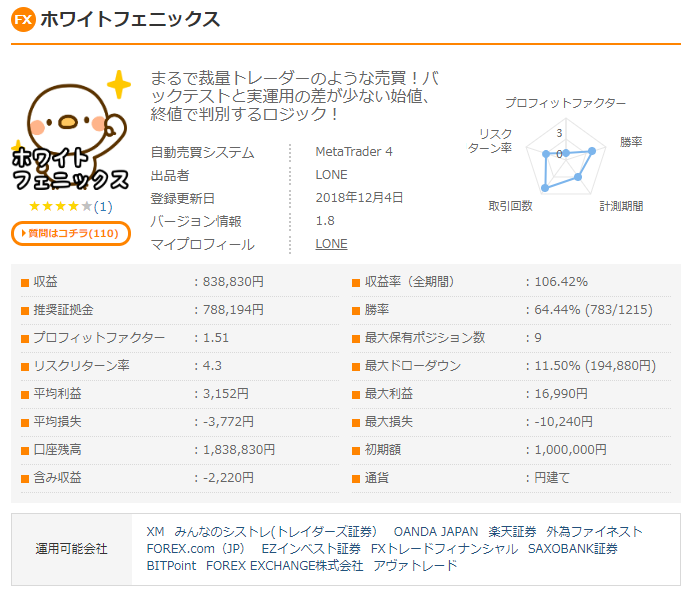This screenshot has height=602, width=693.
Task: Click the リスクリターン率 value 4.3
Action: 212,366
